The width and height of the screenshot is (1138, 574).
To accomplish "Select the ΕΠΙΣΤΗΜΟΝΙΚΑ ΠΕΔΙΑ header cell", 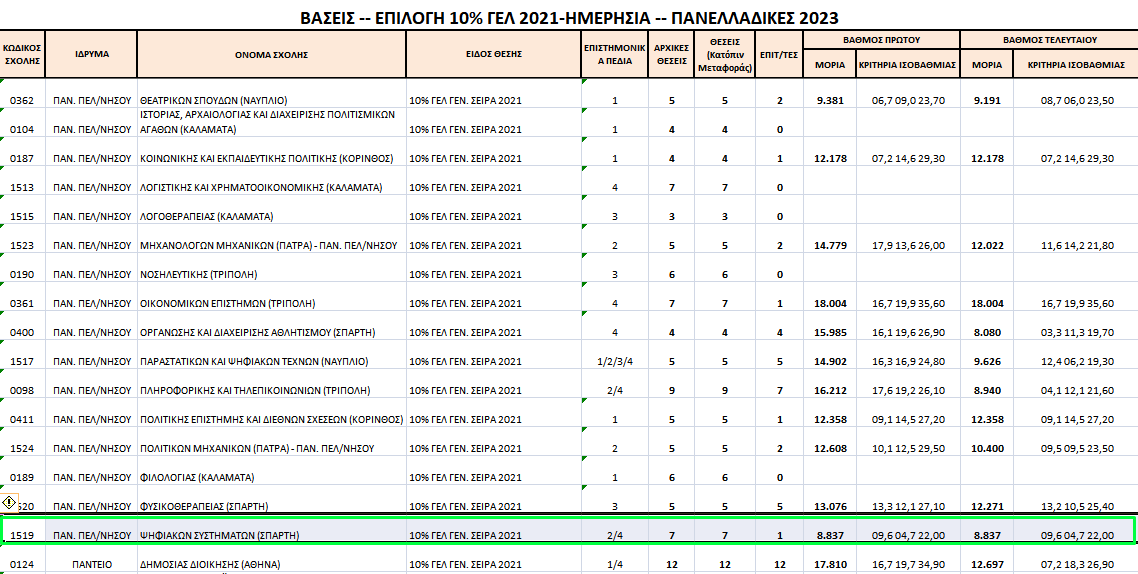I will (615, 54).
